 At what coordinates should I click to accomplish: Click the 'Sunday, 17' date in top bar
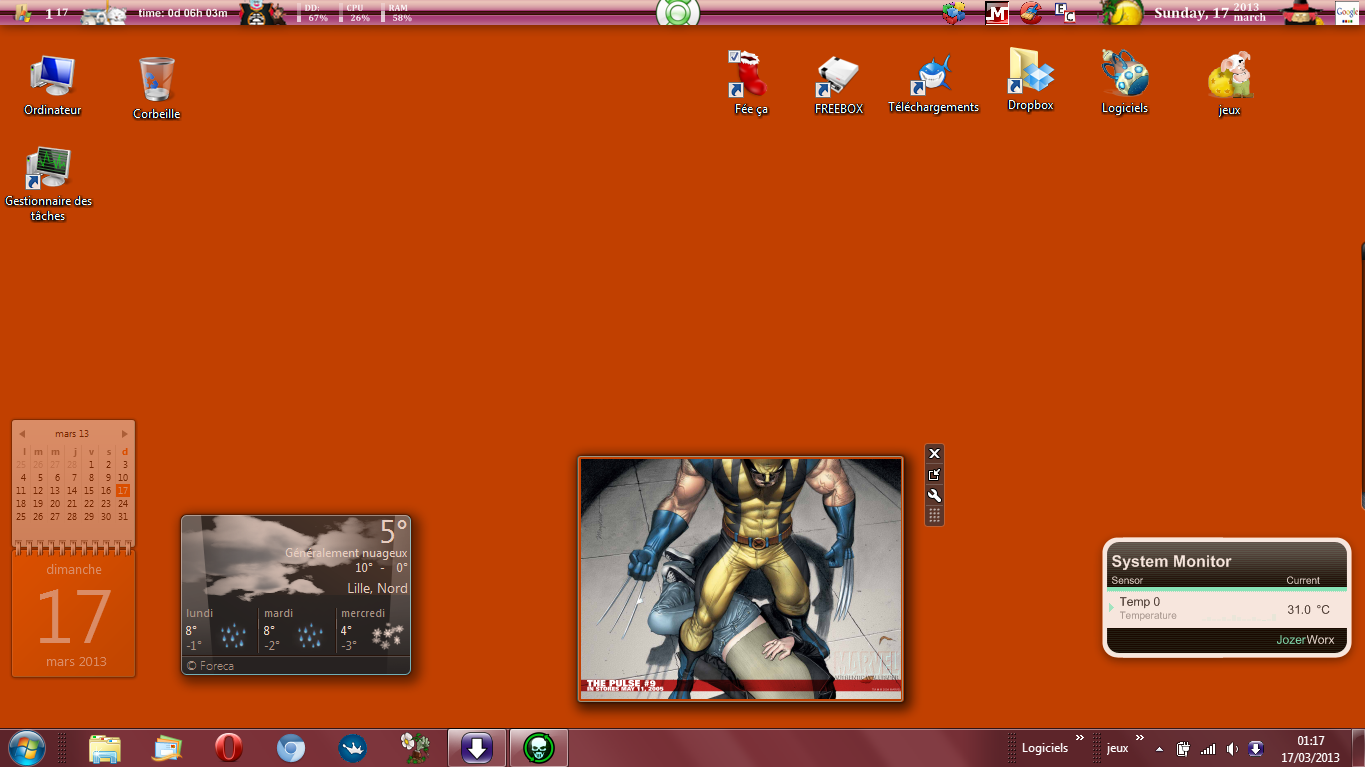pos(1191,13)
